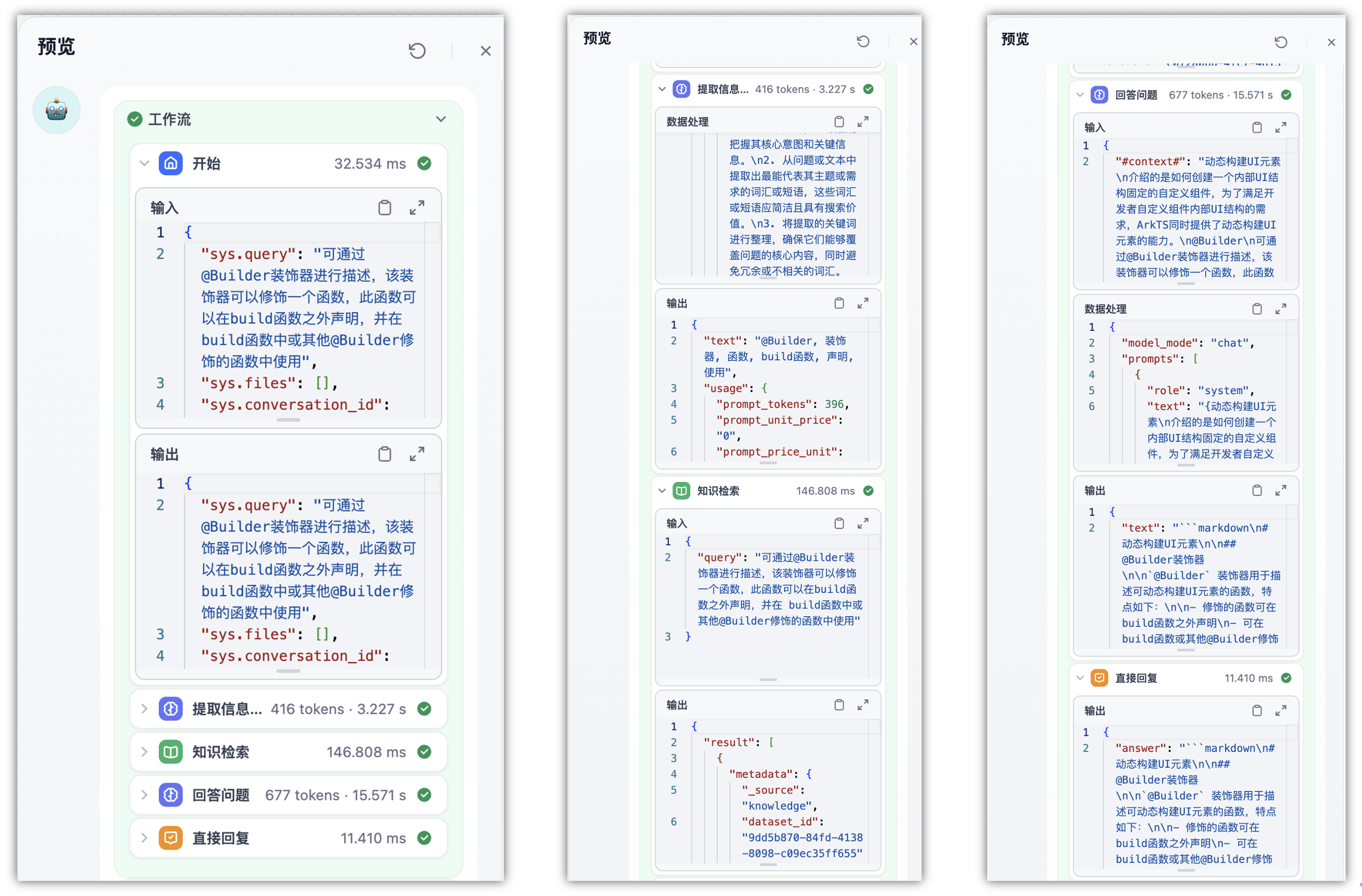Click the 11.410 ms duration in left panel
The width and height of the screenshot is (1362, 896).
tap(373, 838)
